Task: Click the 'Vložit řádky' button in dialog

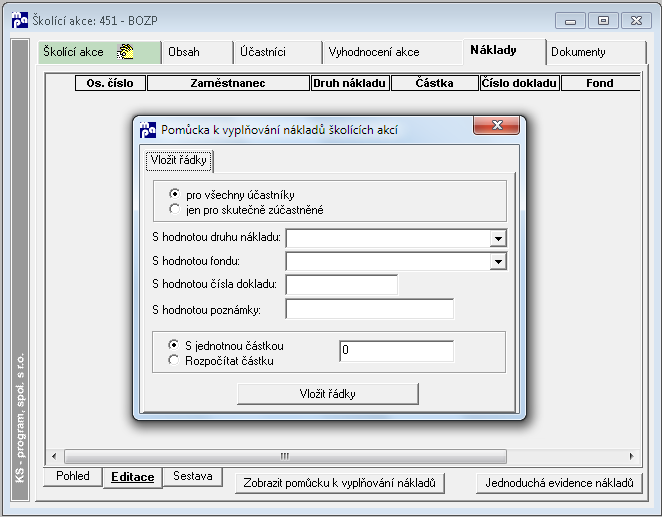Action: [x=328, y=394]
